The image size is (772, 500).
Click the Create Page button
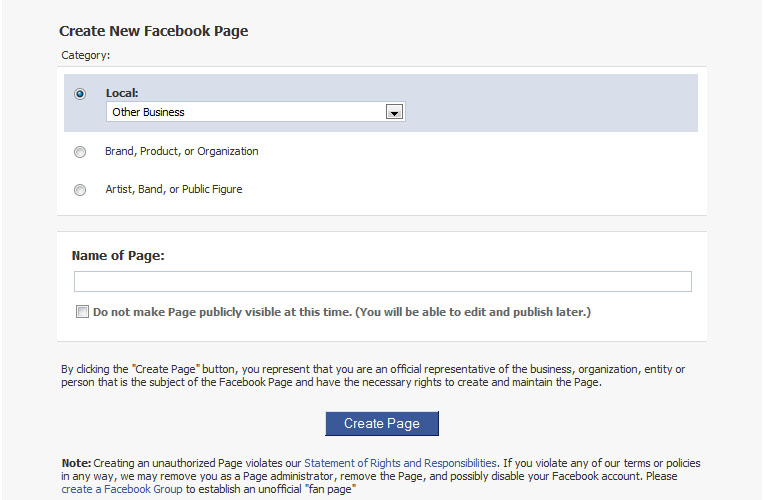tap(382, 424)
